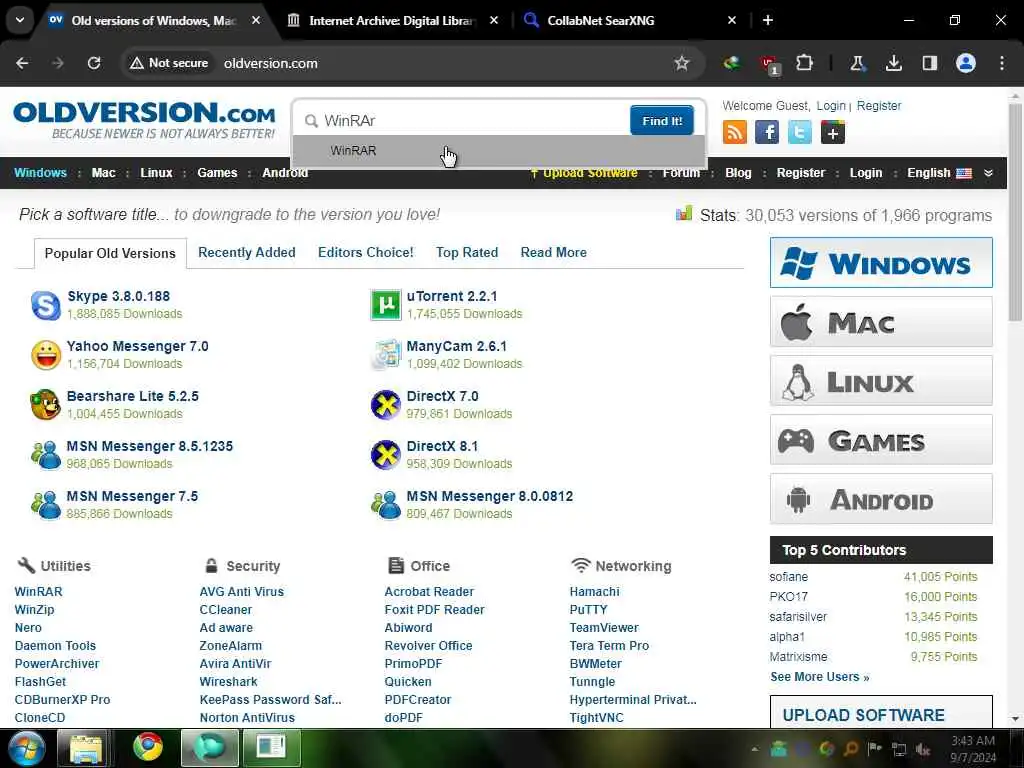Switch to Top Rated tab
The width and height of the screenshot is (1024, 768).
click(467, 253)
